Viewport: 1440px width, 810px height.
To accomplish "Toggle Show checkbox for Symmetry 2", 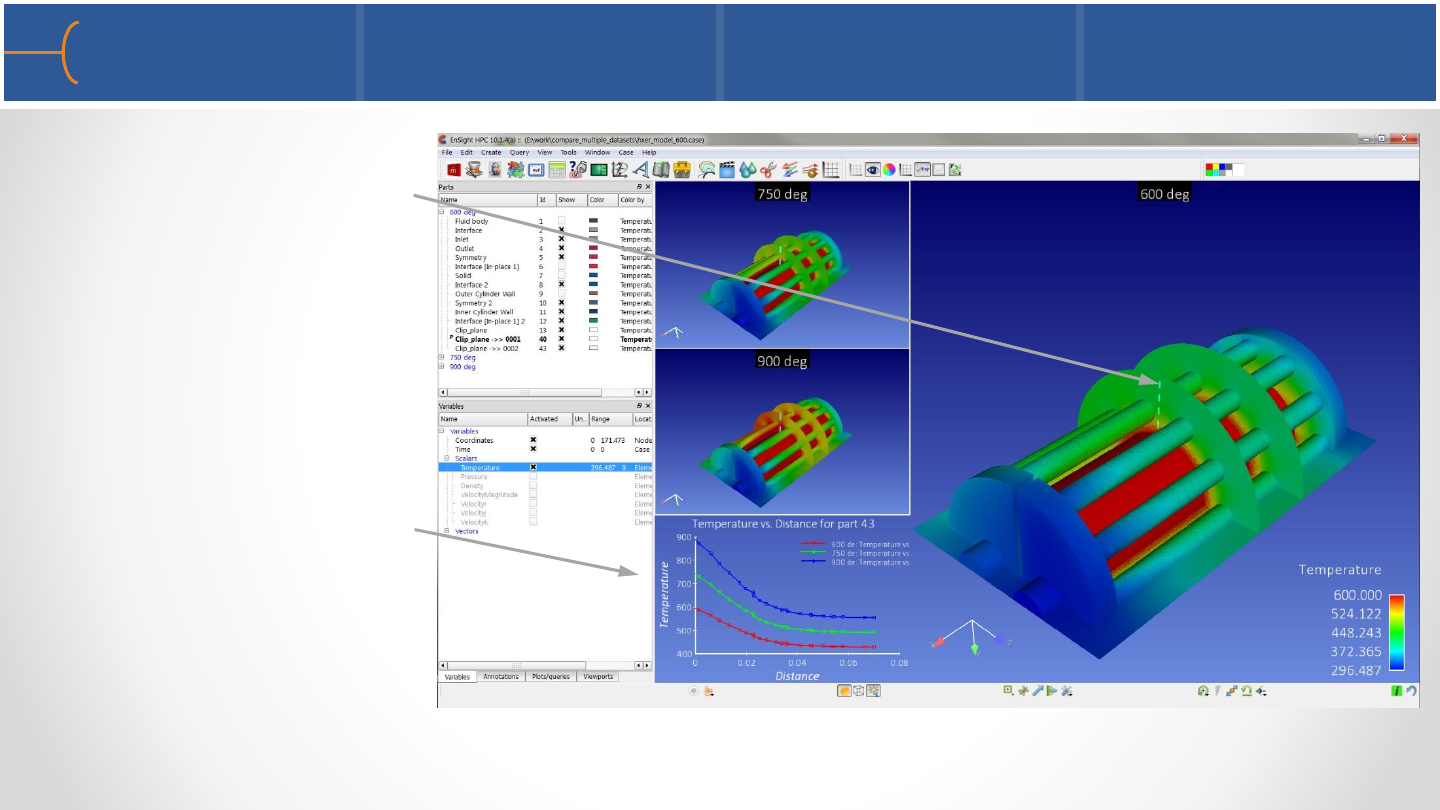I will (x=561, y=302).
